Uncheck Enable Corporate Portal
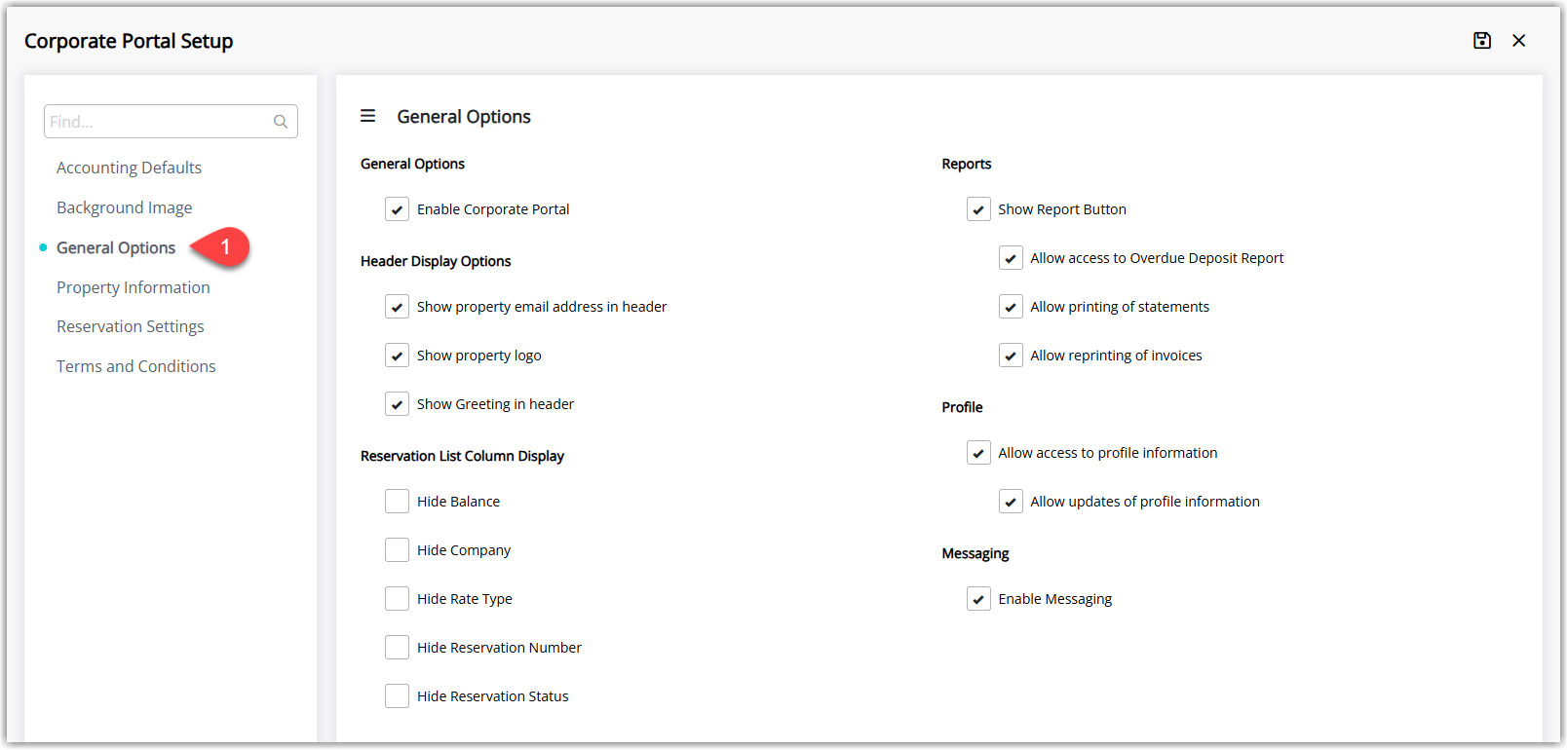This screenshot has width=1568, height=750. pos(397,209)
